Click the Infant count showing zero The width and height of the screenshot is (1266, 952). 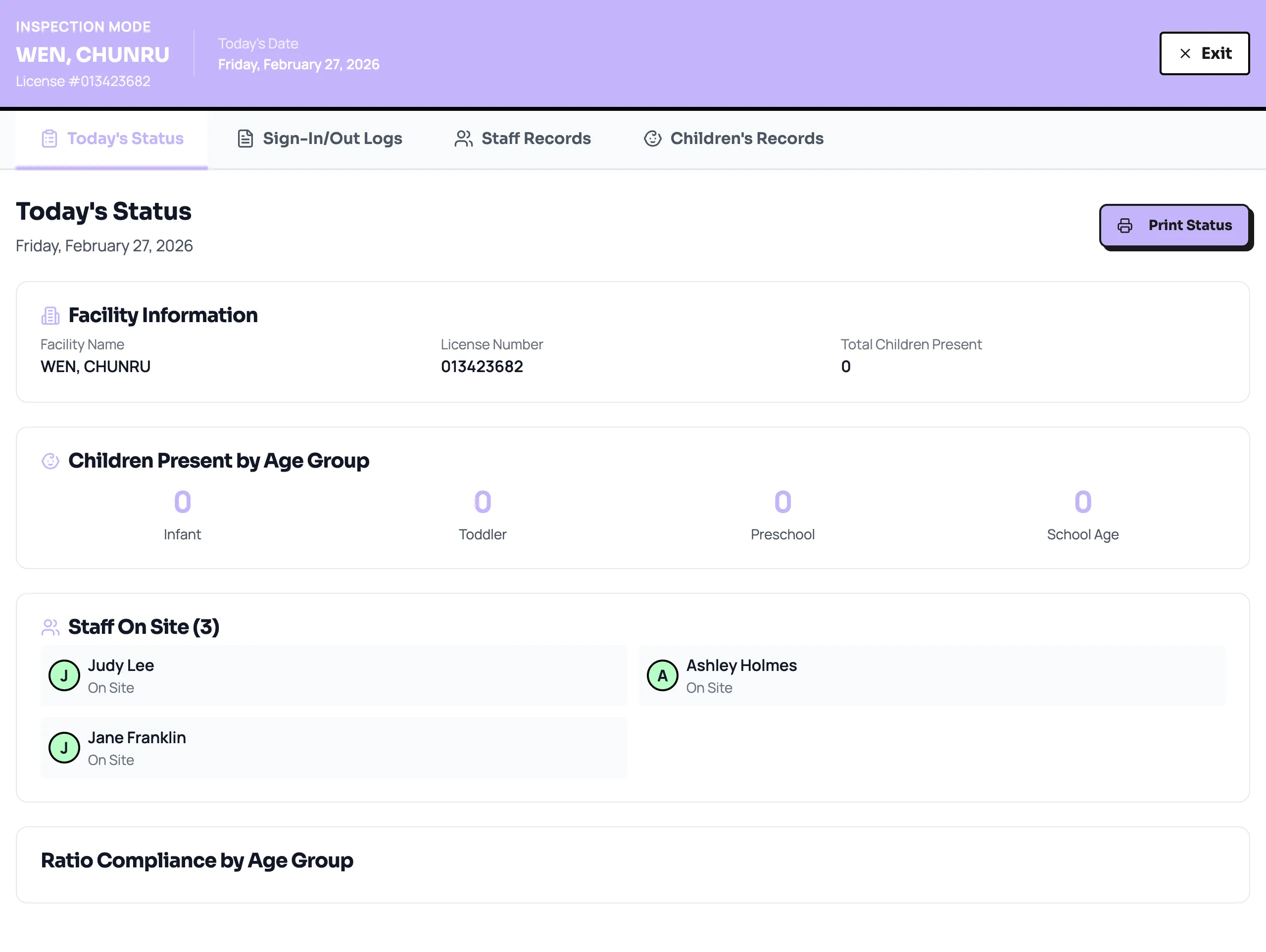[x=182, y=501]
